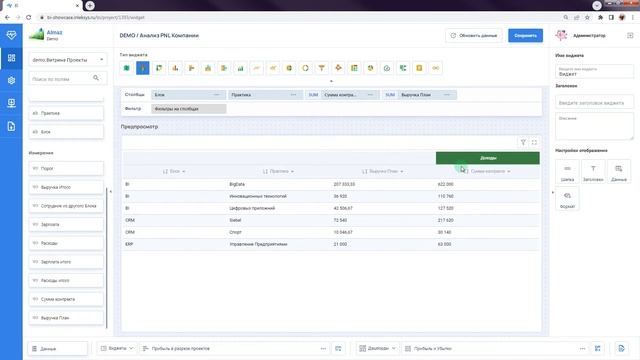Open the Виджеты dropdown in bottom bar
Screen dimensions: 640x360
[x=117, y=349]
